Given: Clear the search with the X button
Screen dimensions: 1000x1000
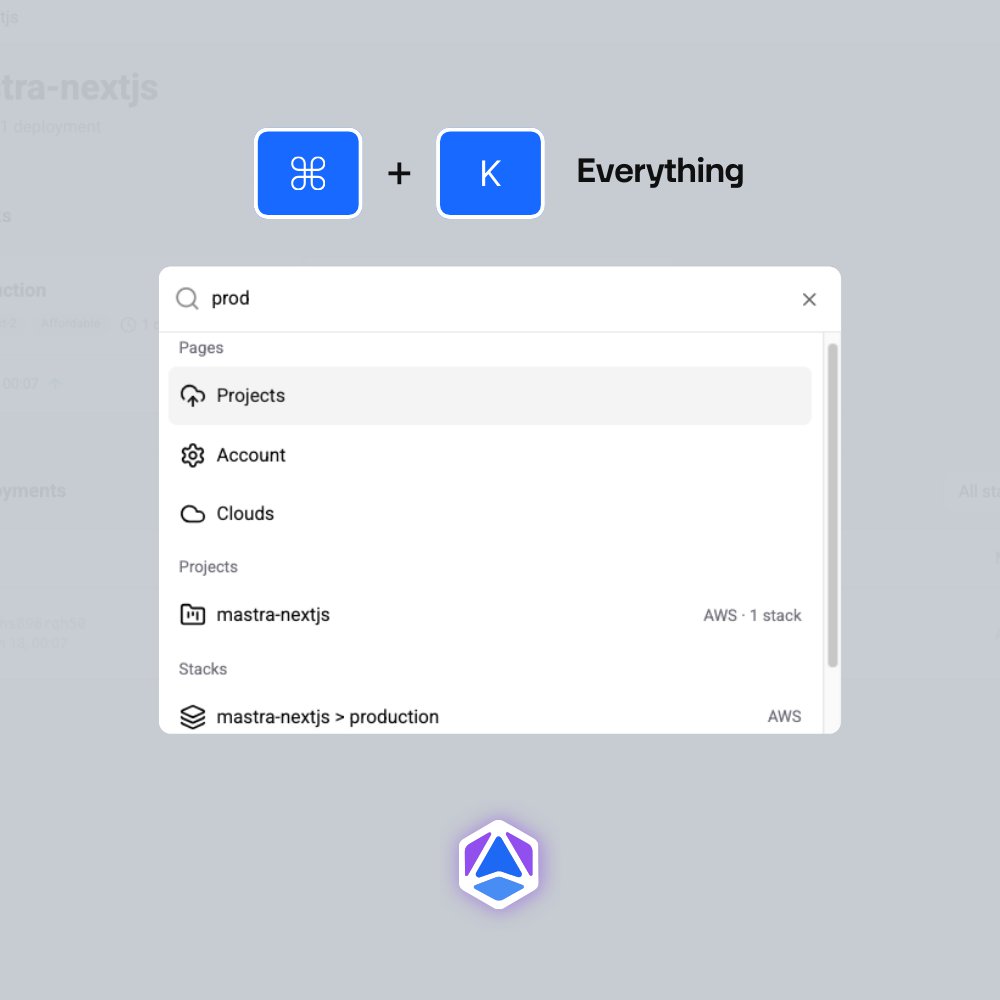Looking at the screenshot, I should (809, 299).
